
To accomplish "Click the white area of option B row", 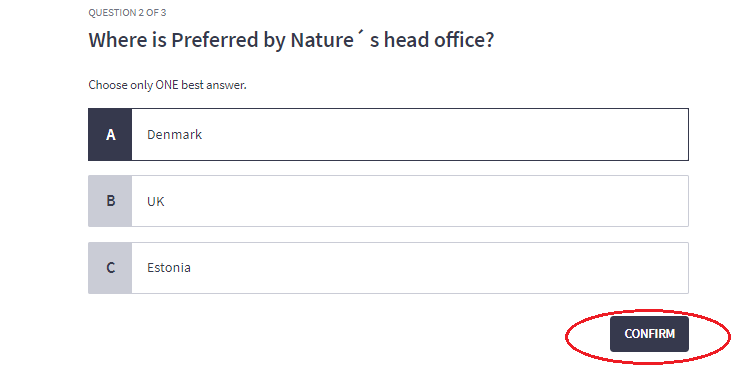I will coord(410,201).
